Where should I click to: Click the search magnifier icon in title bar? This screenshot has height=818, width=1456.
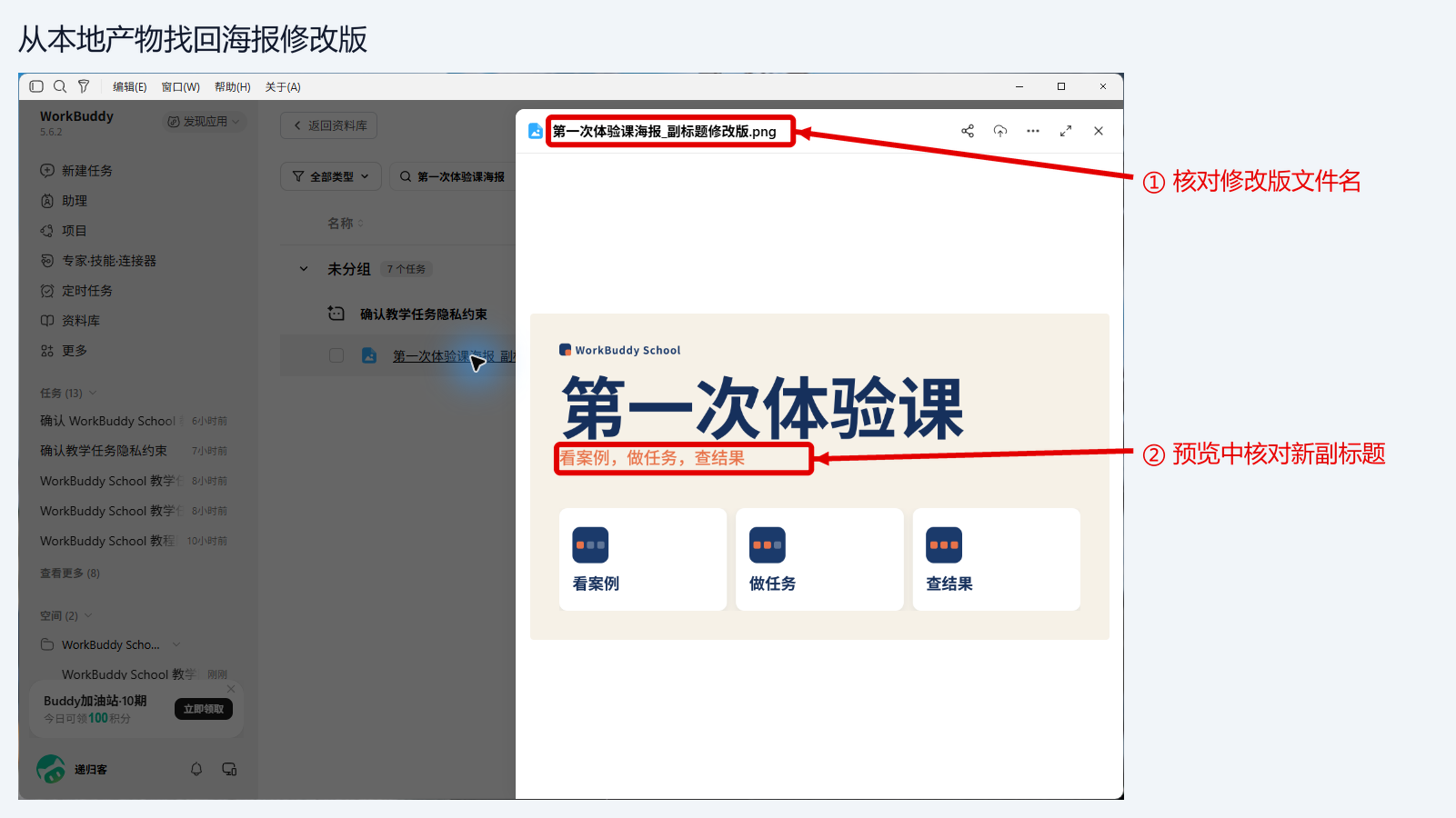point(60,86)
